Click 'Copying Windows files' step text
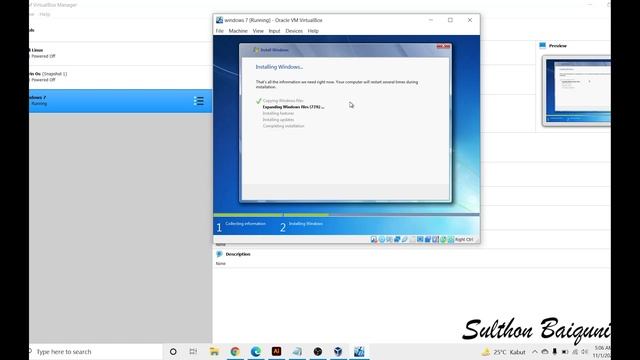Image resolution: width=640 pixels, height=360 pixels. tap(283, 100)
